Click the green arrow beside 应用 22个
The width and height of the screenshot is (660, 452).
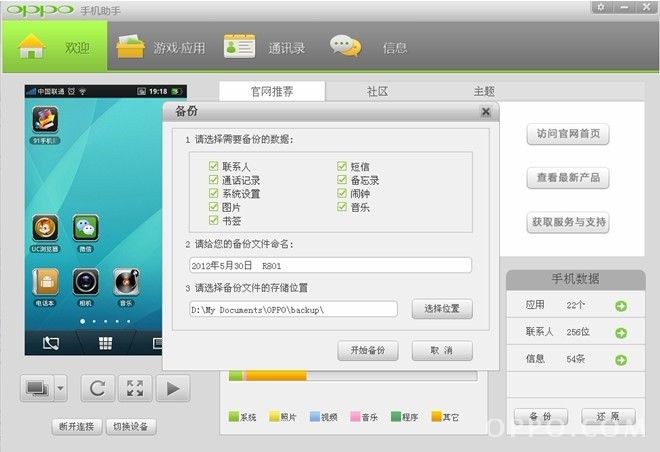coord(621,306)
